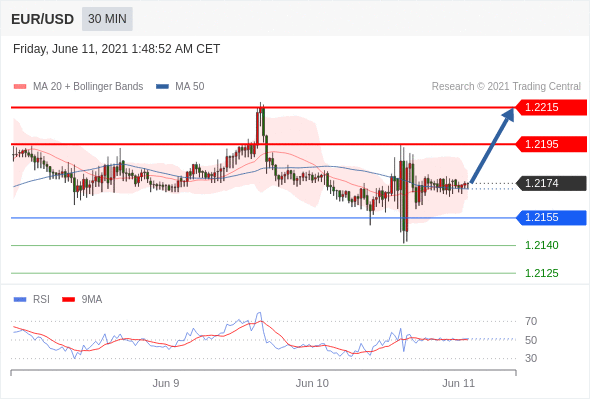
Task: Click the 1.2155 blue pivot price tag
Action: coord(550,217)
